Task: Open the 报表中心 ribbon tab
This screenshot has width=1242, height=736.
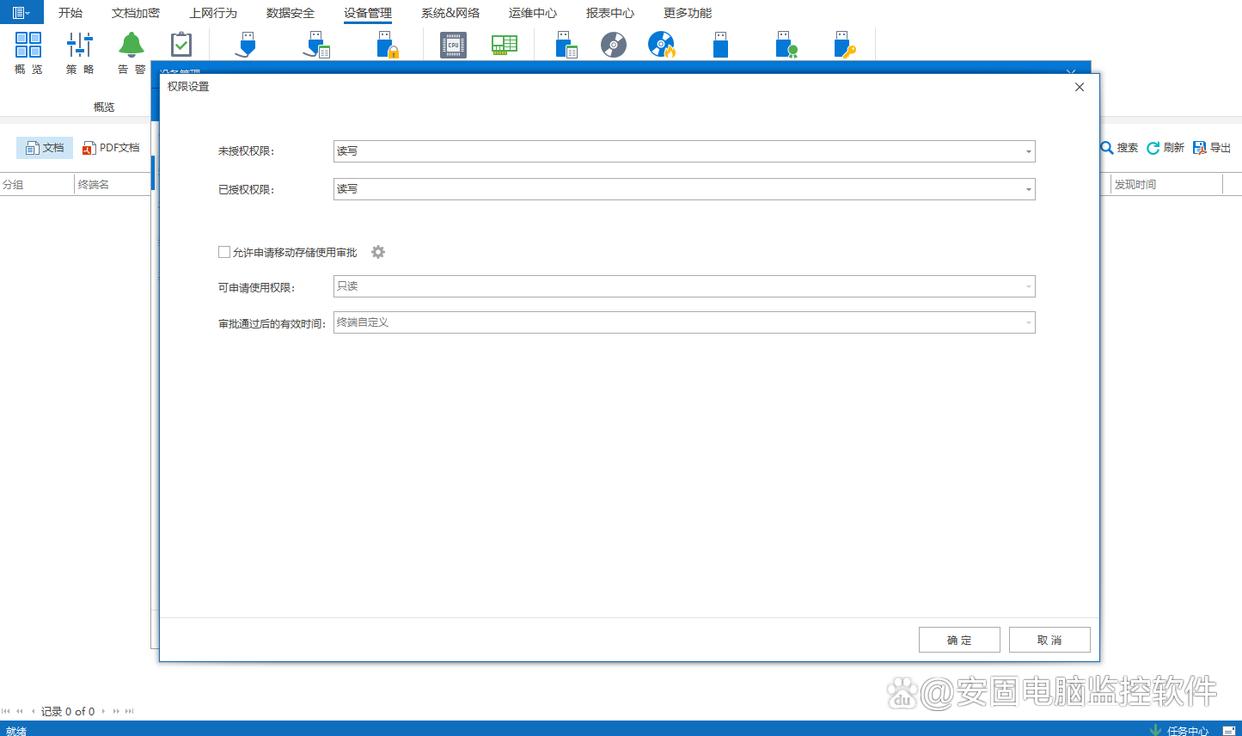Action: 610,13
